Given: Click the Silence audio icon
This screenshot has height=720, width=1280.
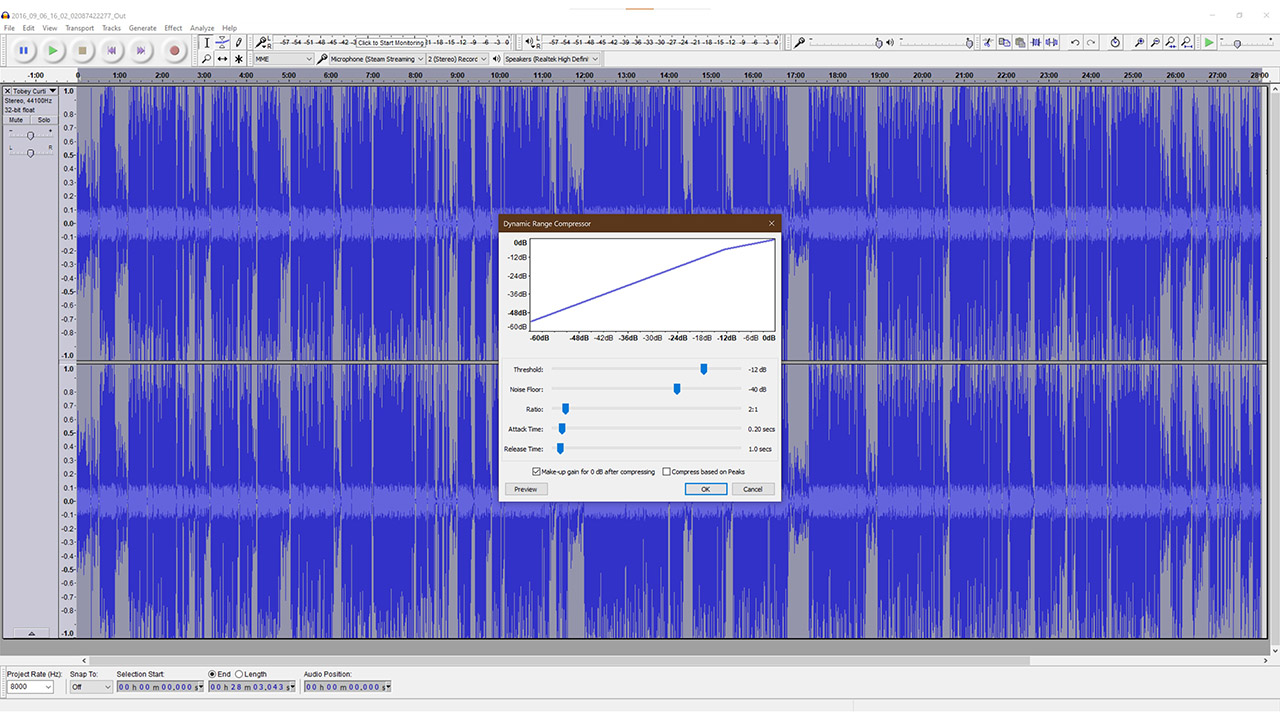Looking at the screenshot, I should point(1052,43).
